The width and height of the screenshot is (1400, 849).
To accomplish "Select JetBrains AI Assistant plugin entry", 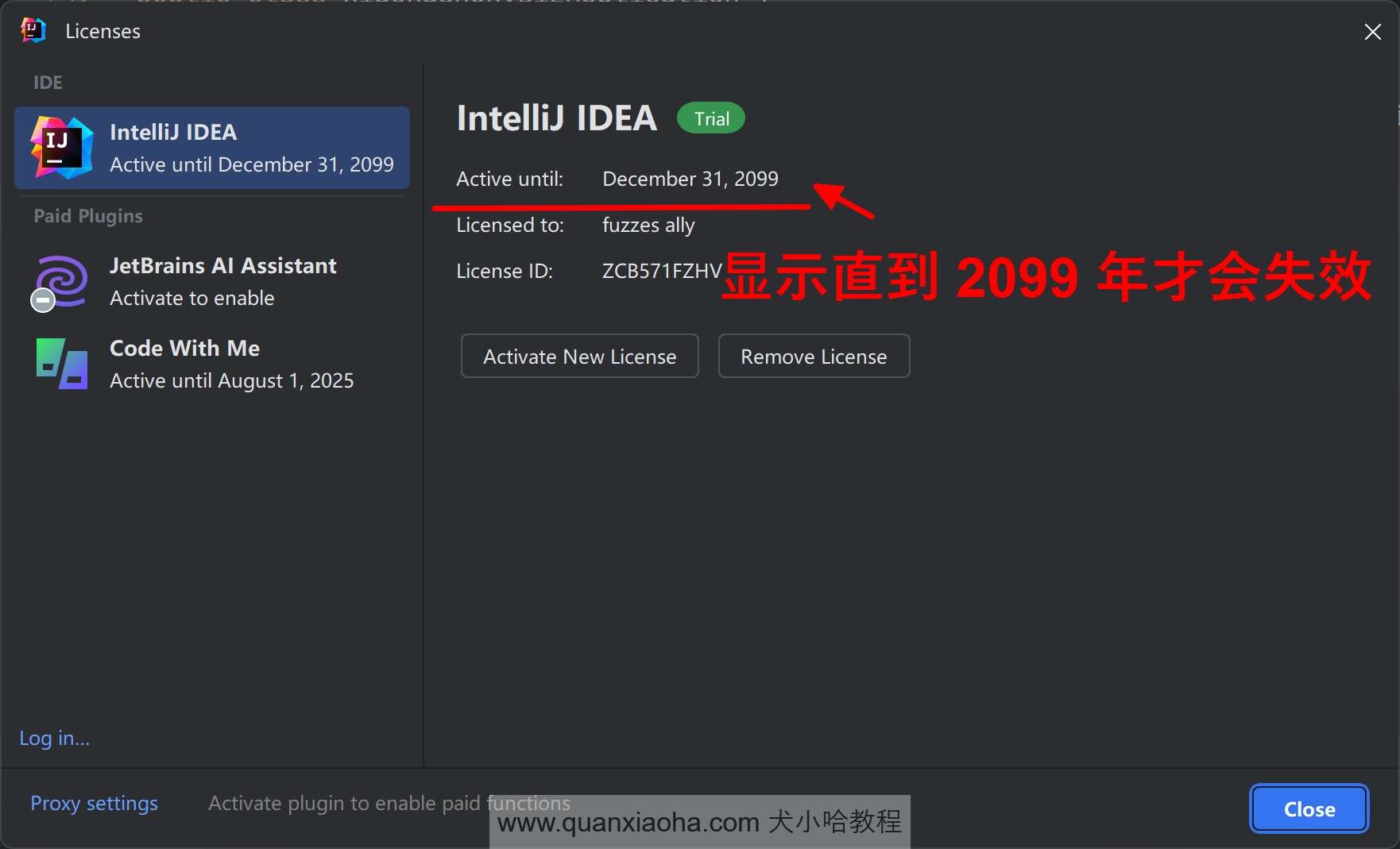I will tap(212, 282).
